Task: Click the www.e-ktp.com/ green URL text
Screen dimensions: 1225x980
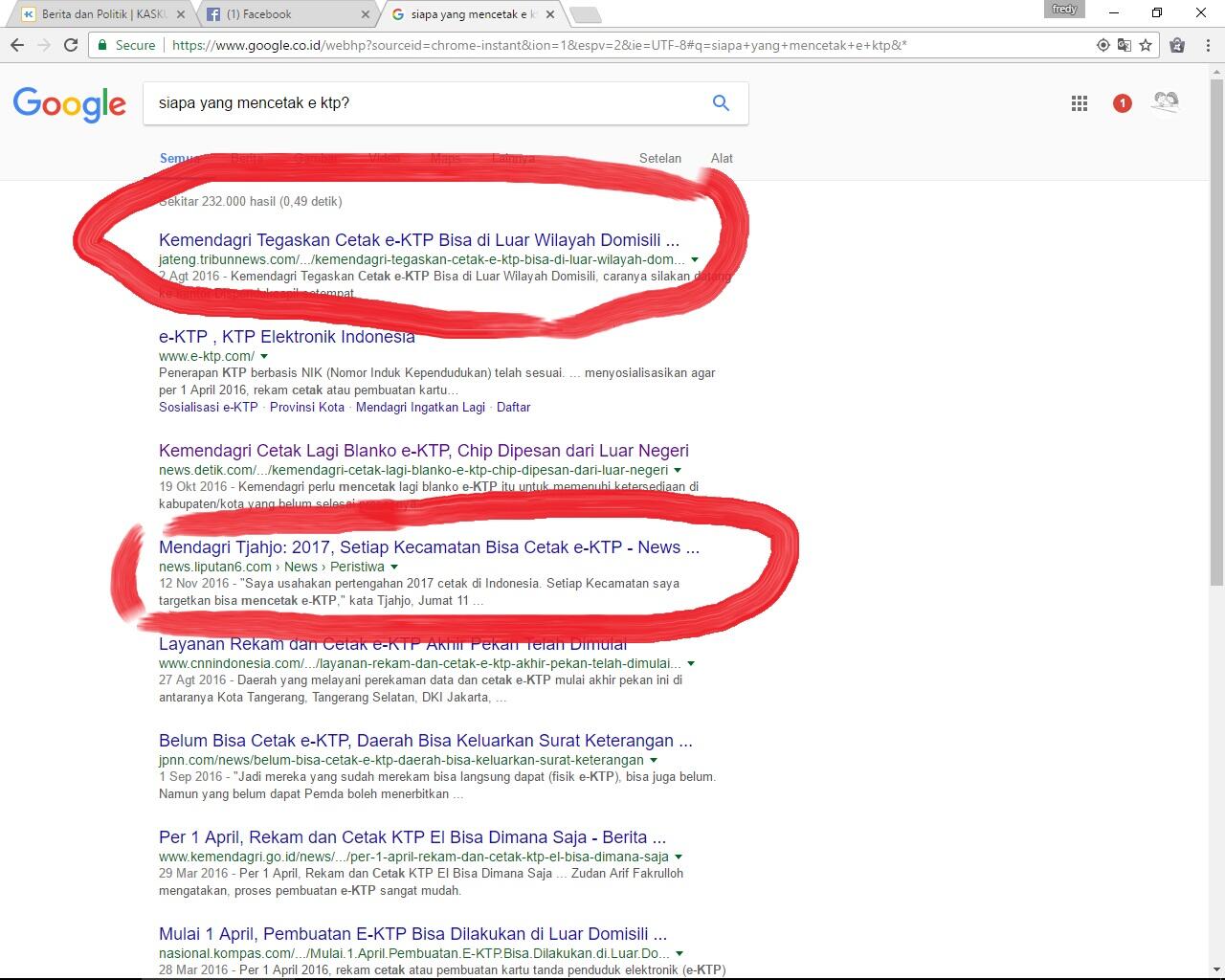Action: click(x=207, y=356)
